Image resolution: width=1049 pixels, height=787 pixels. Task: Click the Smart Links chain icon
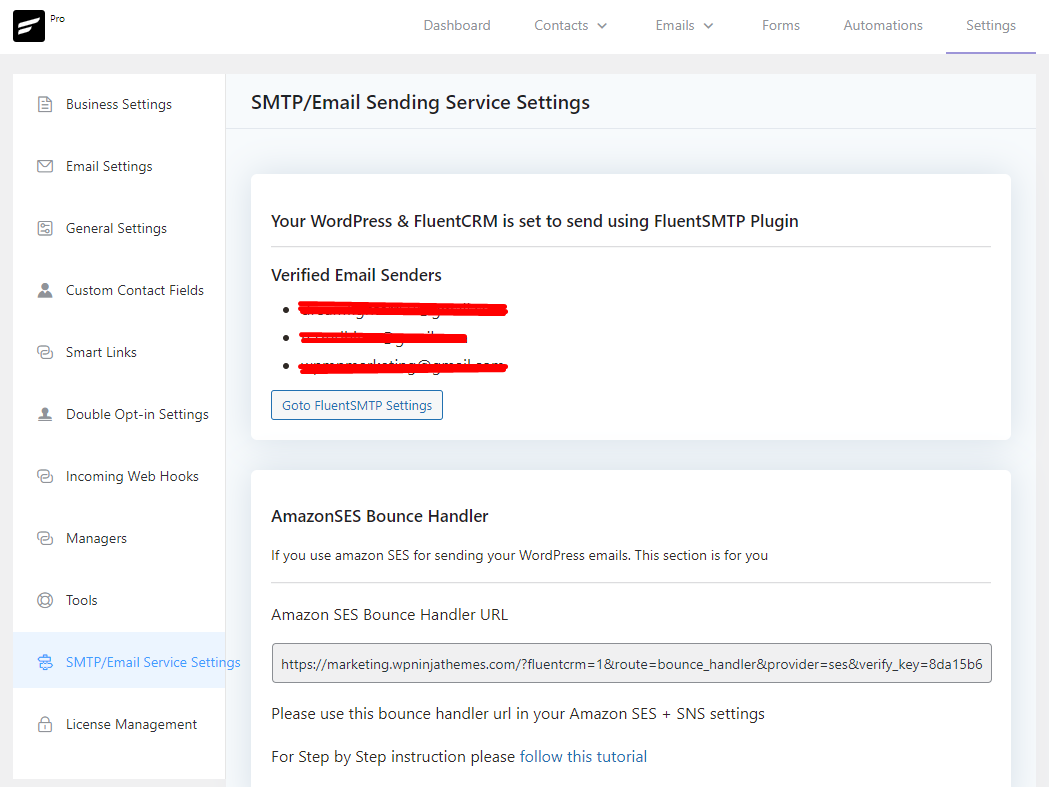pyautogui.click(x=45, y=352)
